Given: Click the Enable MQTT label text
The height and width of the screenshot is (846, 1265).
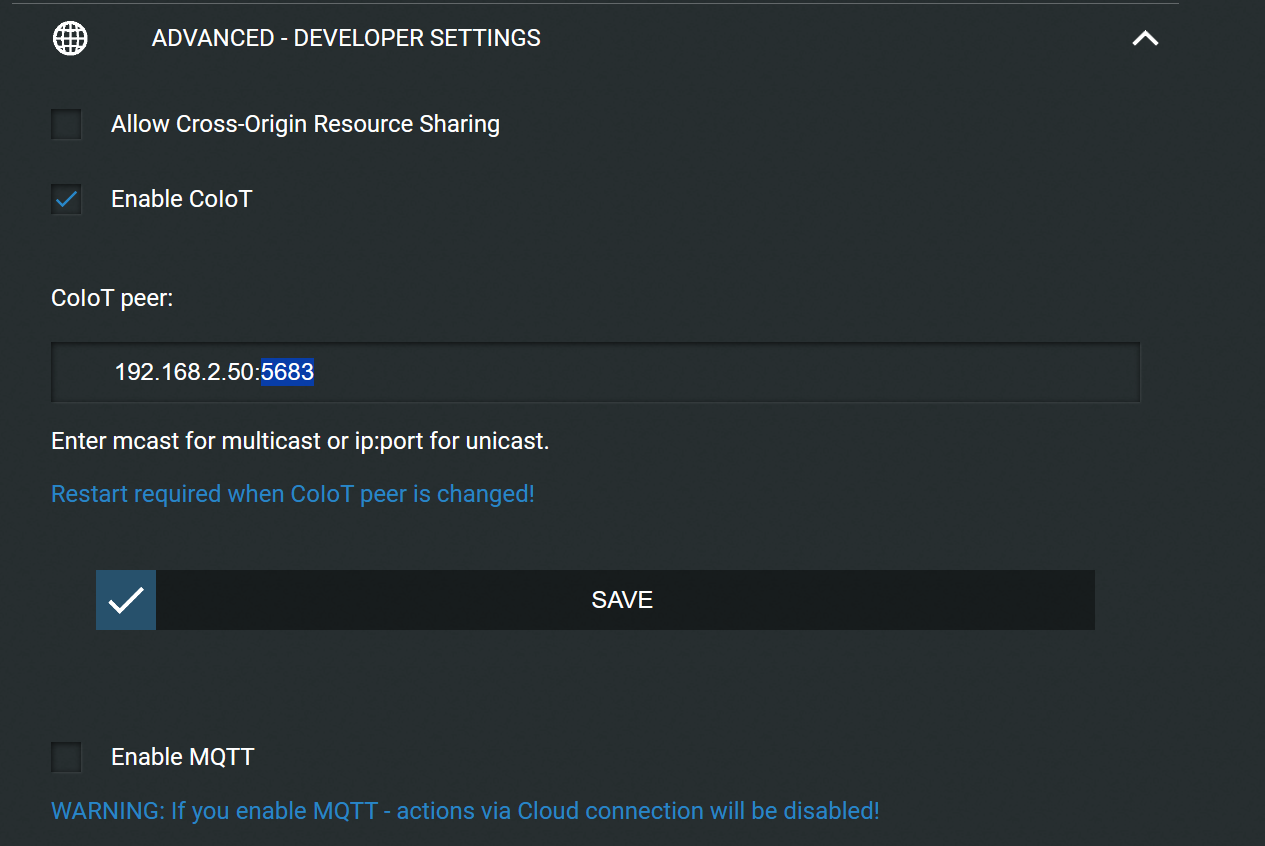Looking at the screenshot, I should click(182, 757).
